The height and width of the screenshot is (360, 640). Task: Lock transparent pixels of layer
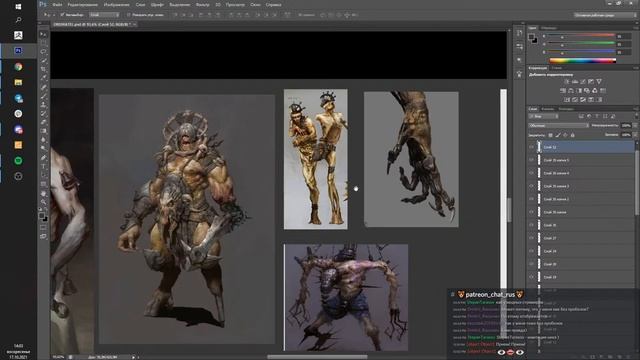coord(550,135)
